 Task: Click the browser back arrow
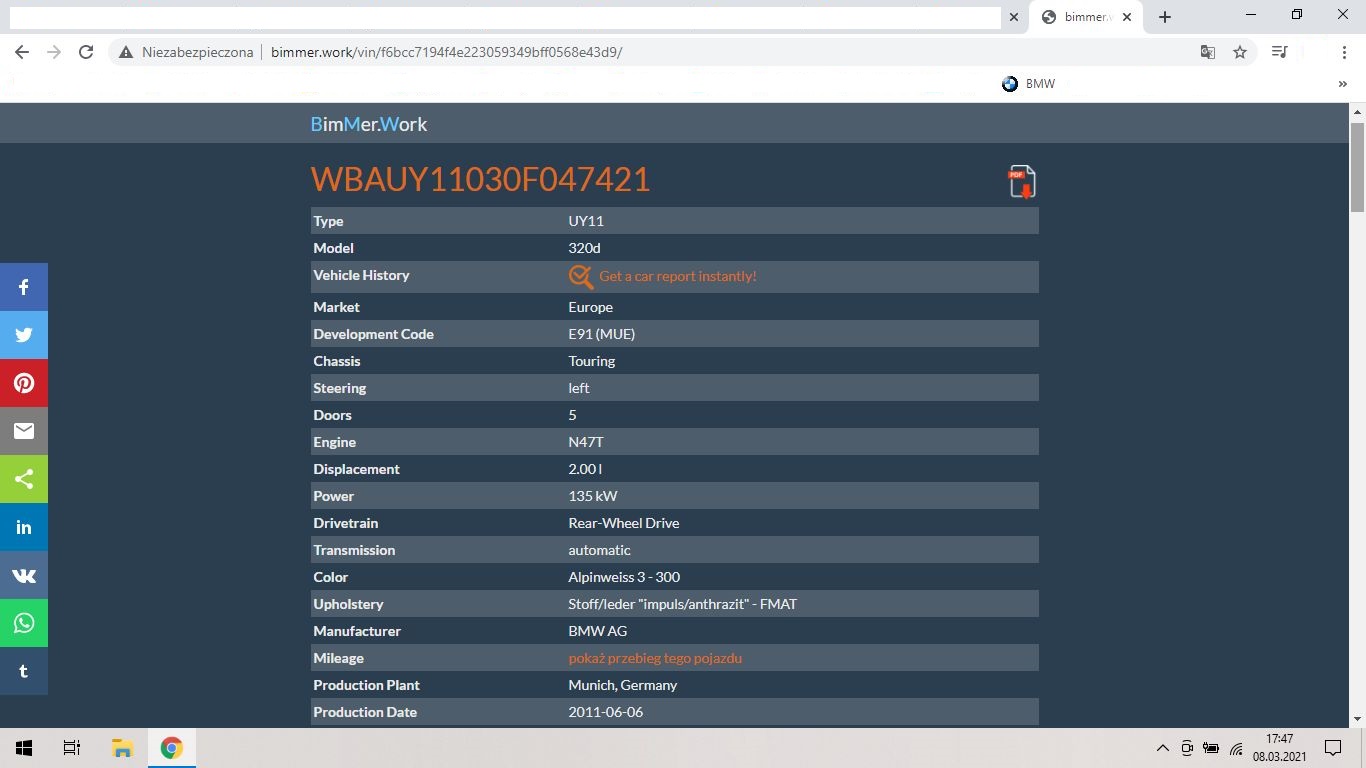click(x=22, y=52)
